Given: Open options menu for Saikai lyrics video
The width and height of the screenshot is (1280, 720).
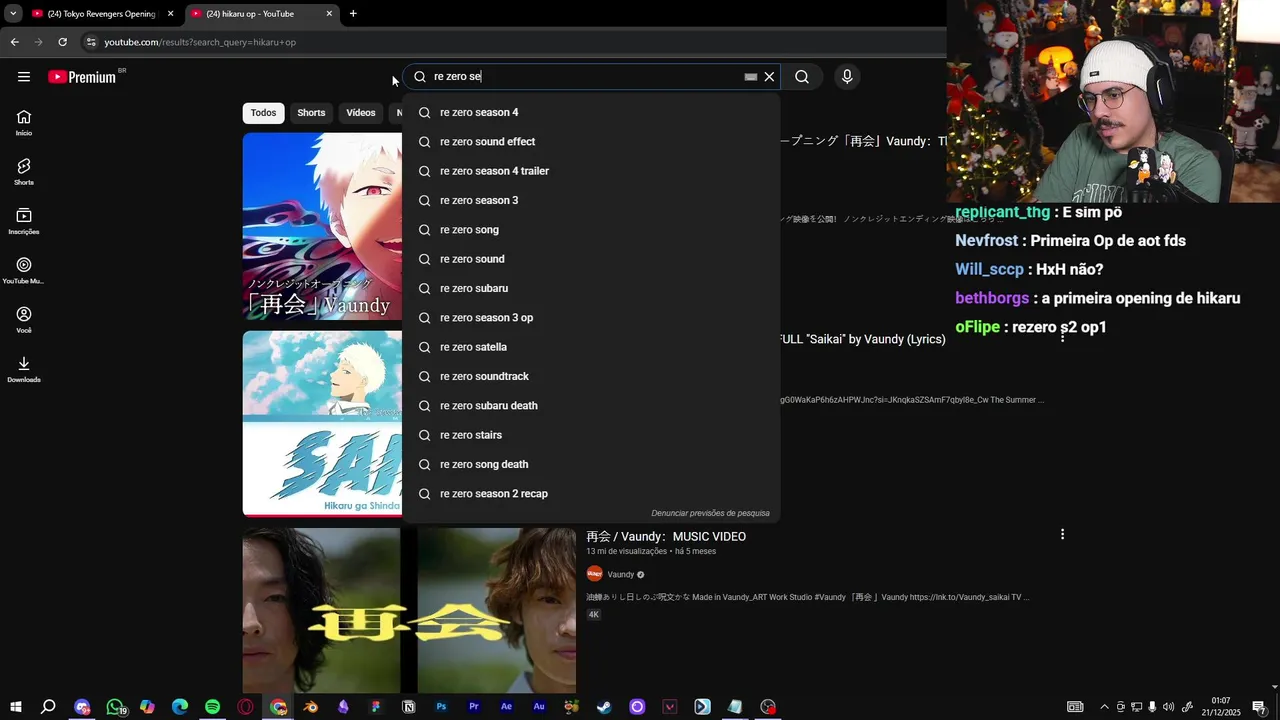Looking at the screenshot, I should click(x=1062, y=338).
